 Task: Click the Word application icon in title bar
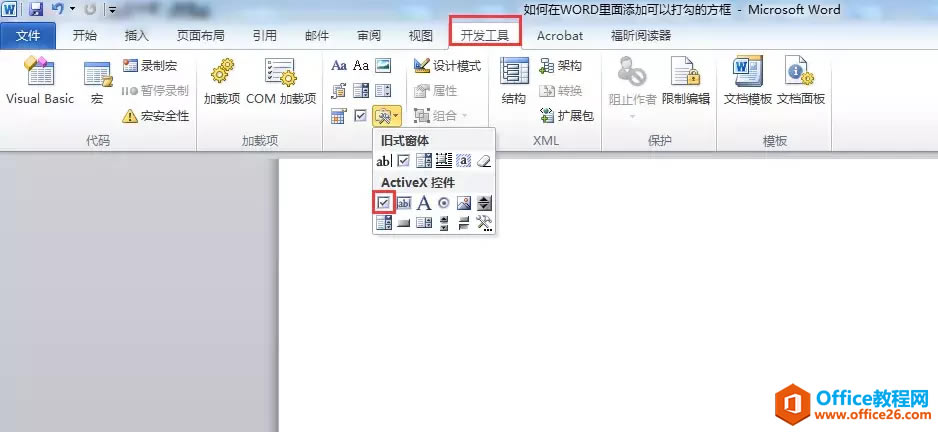pyautogui.click(x=10, y=9)
